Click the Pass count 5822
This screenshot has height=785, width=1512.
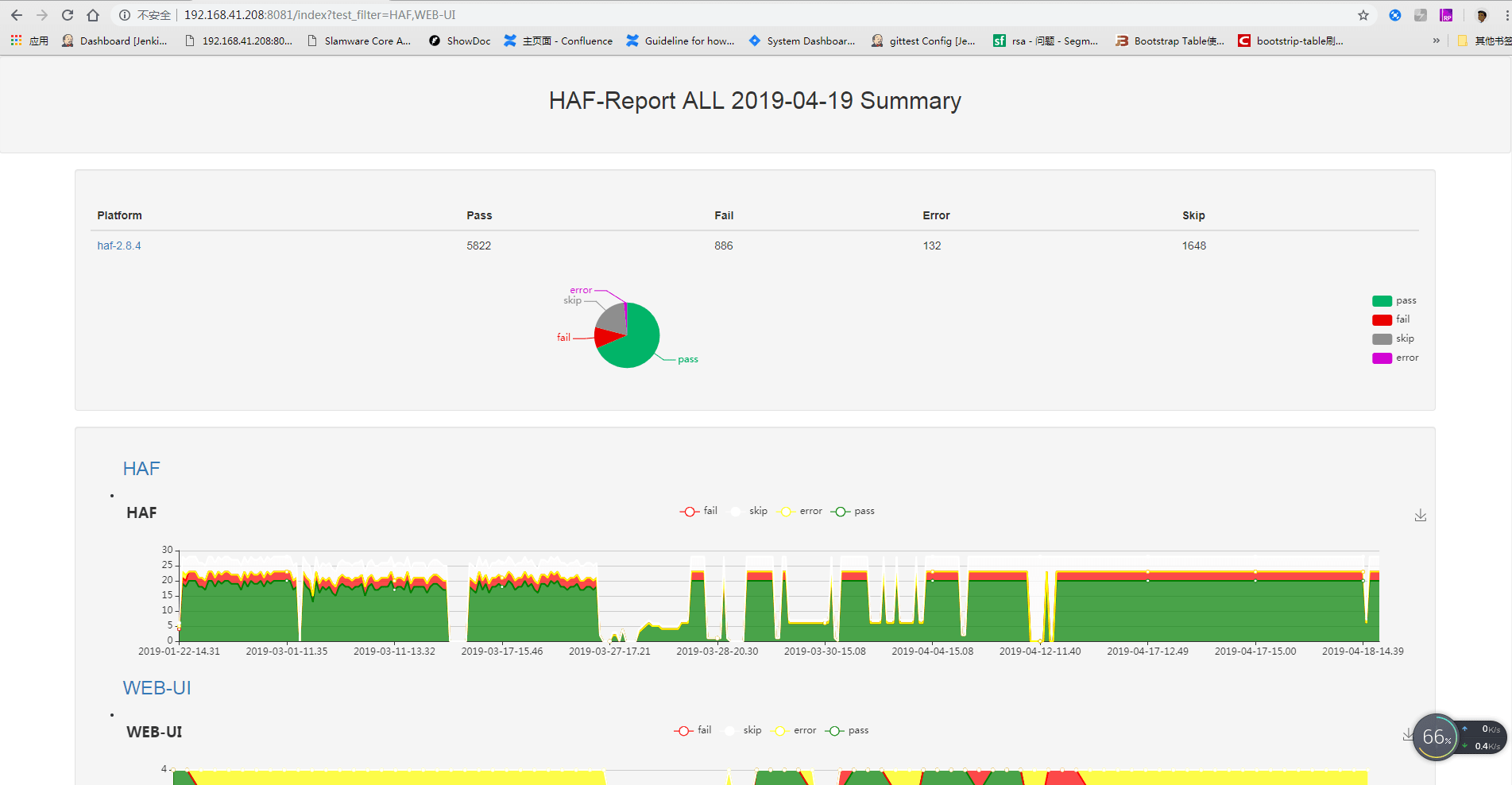478,246
